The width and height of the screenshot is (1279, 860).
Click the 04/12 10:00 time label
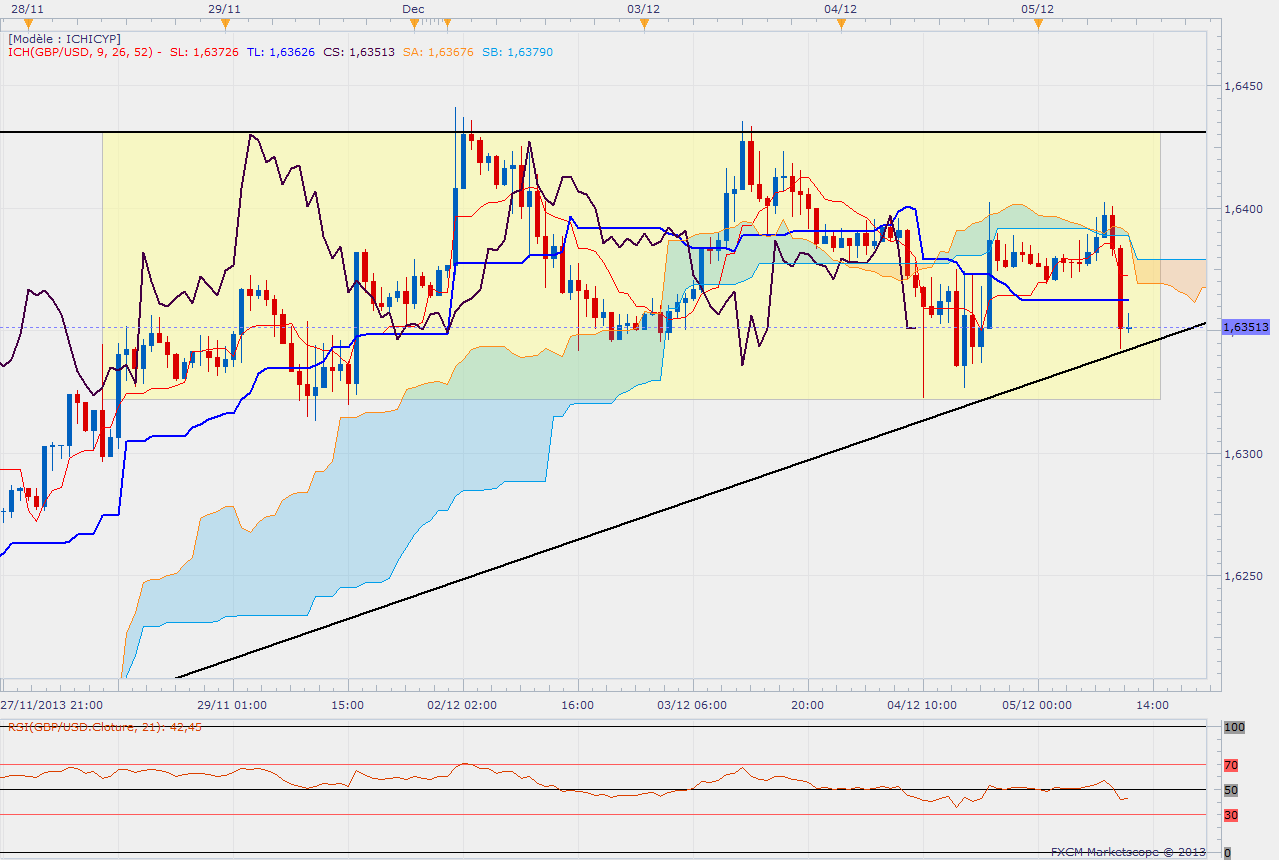(x=921, y=705)
